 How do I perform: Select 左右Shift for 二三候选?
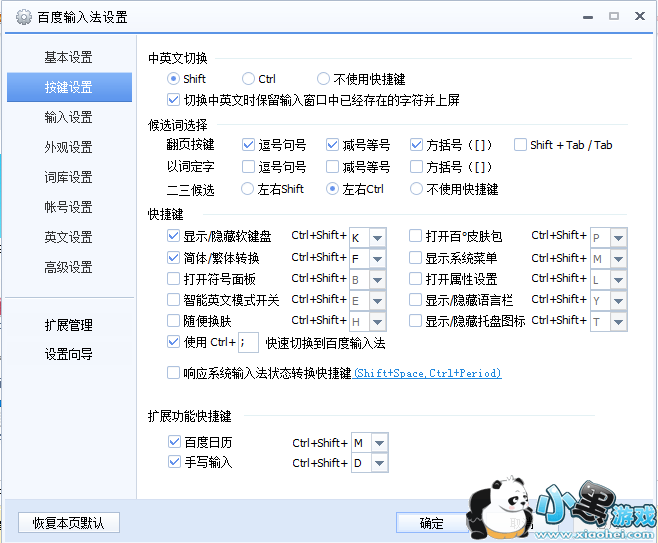(x=247, y=189)
